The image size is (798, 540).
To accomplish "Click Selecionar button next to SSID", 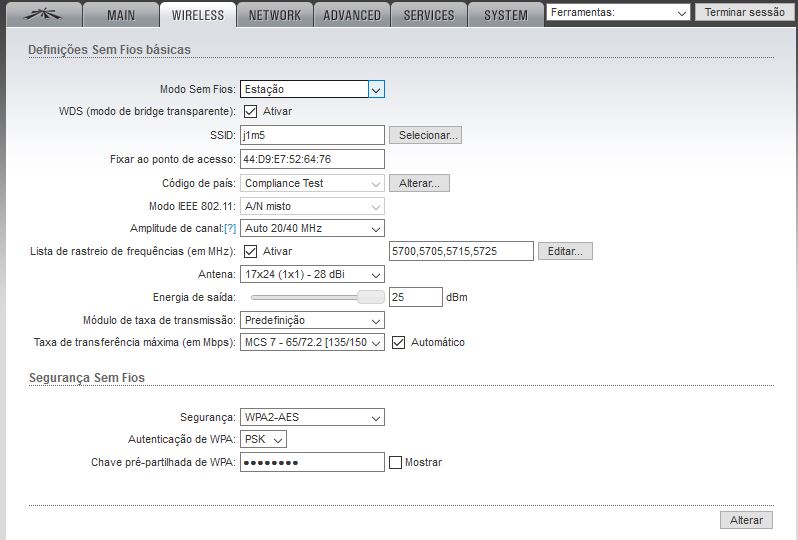I will [x=425, y=135].
